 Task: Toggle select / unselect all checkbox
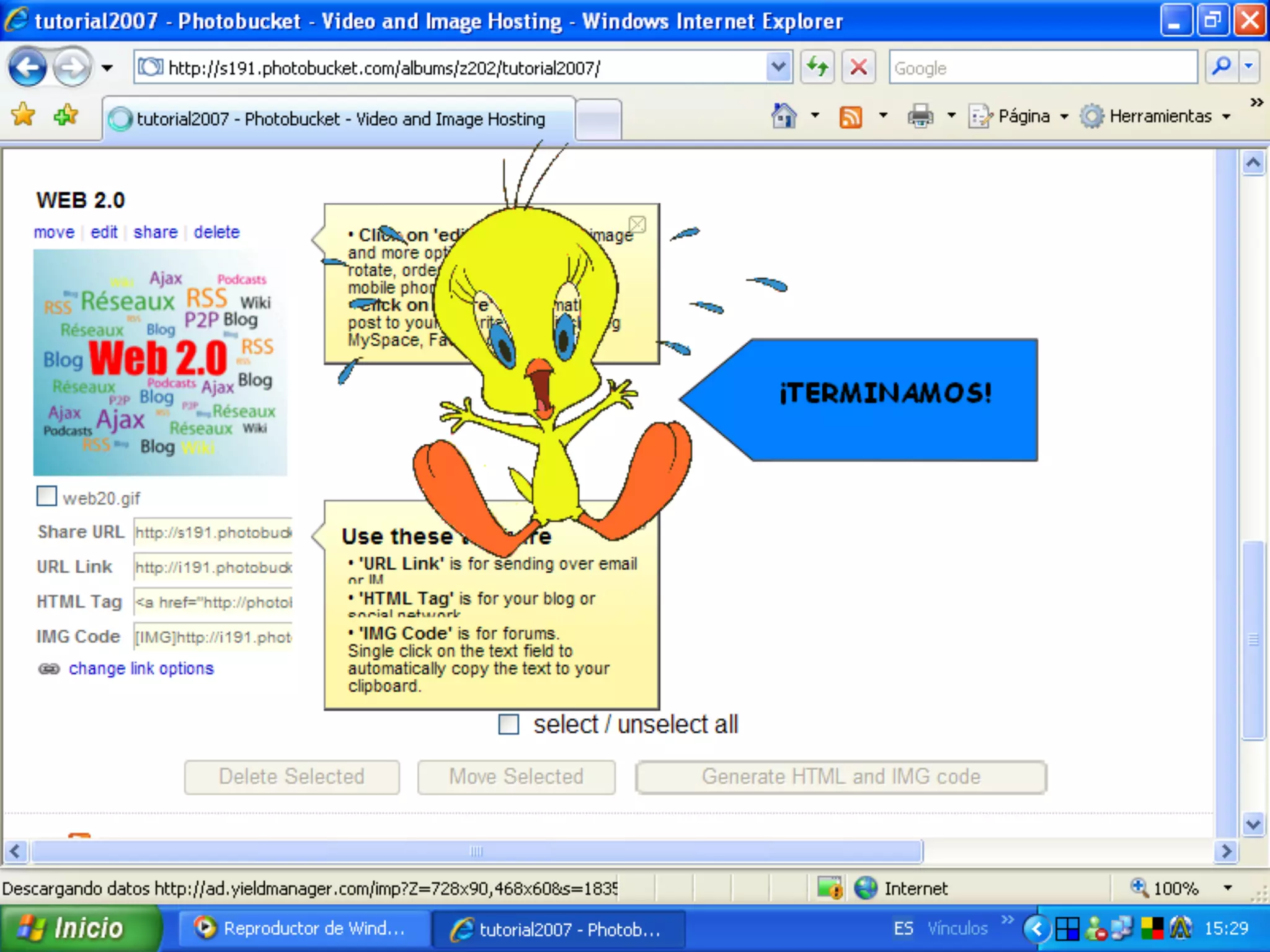click(508, 724)
